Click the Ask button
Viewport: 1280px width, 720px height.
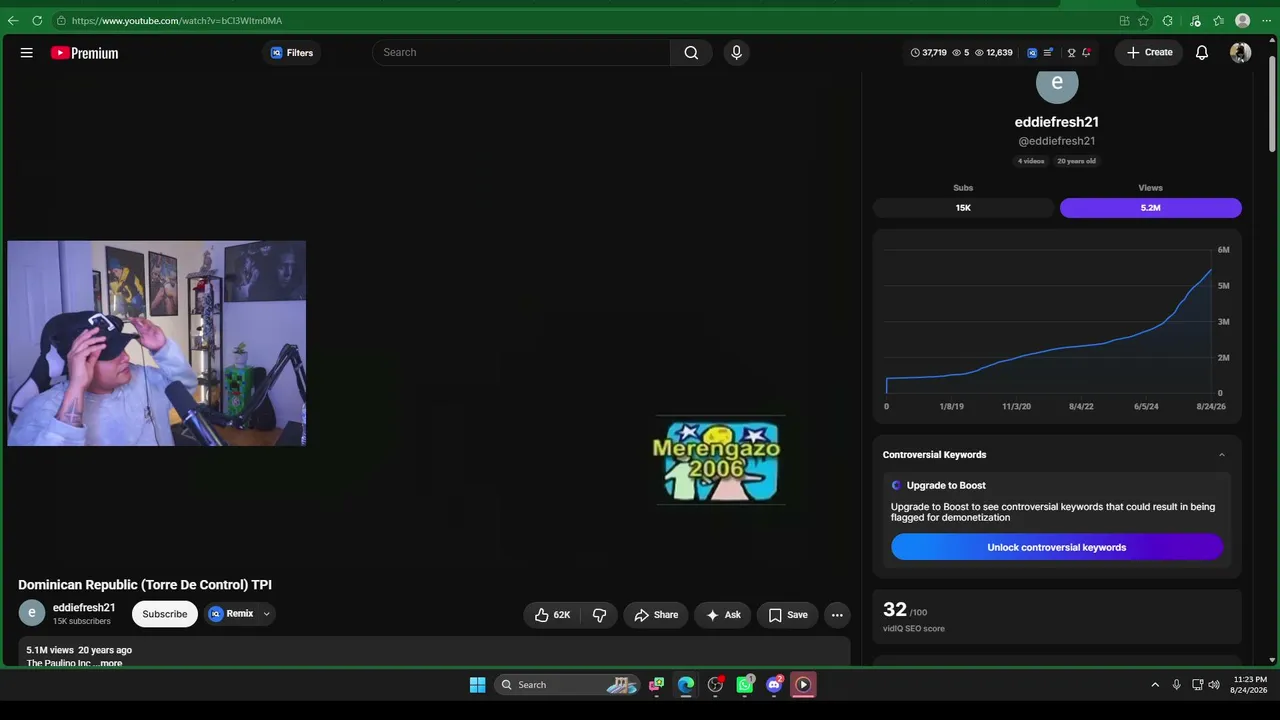coord(723,615)
